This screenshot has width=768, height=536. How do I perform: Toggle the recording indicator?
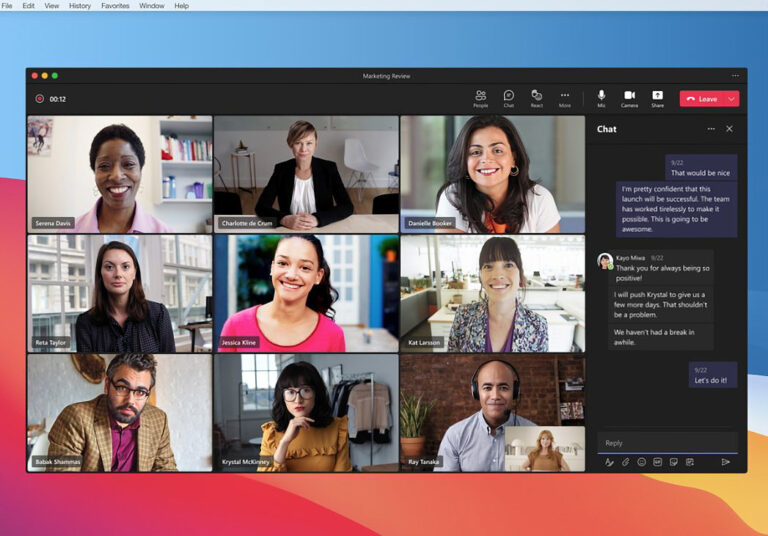pos(40,99)
